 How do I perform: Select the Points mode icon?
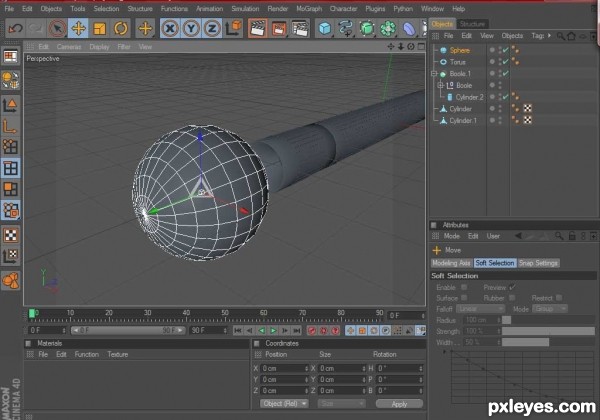10,147
